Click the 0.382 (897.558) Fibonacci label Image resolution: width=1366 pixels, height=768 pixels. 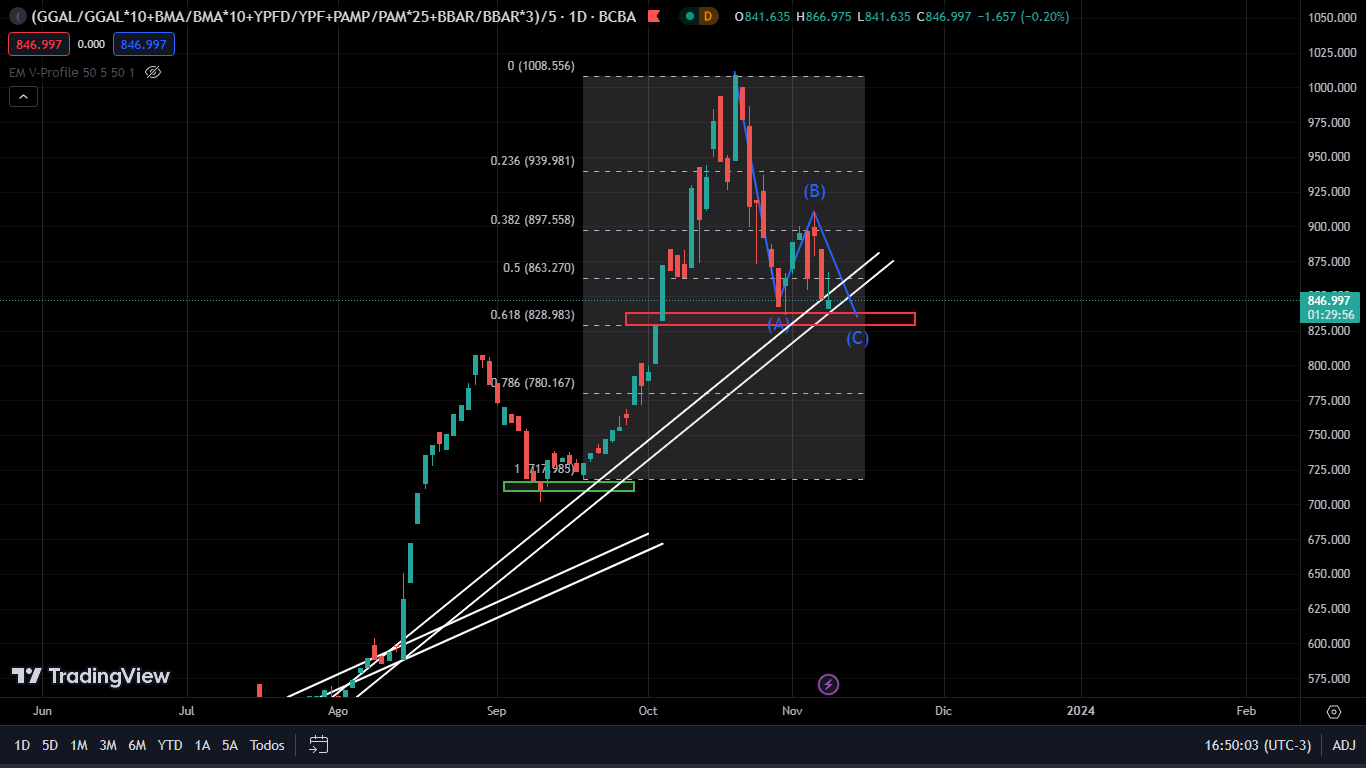pos(533,220)
